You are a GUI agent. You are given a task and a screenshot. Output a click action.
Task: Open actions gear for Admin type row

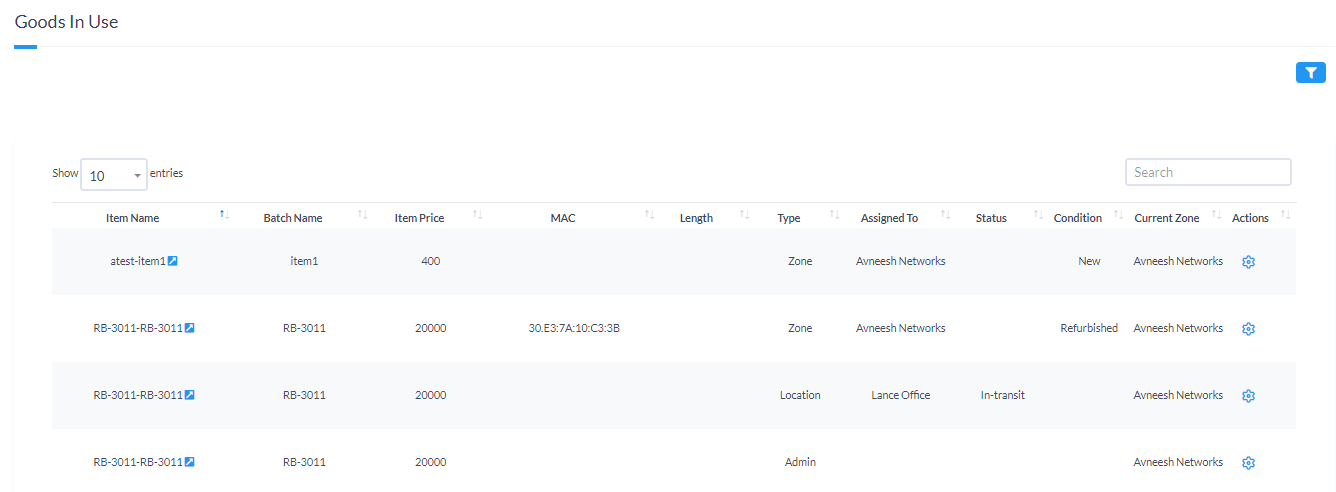[x=1248, y=463]
